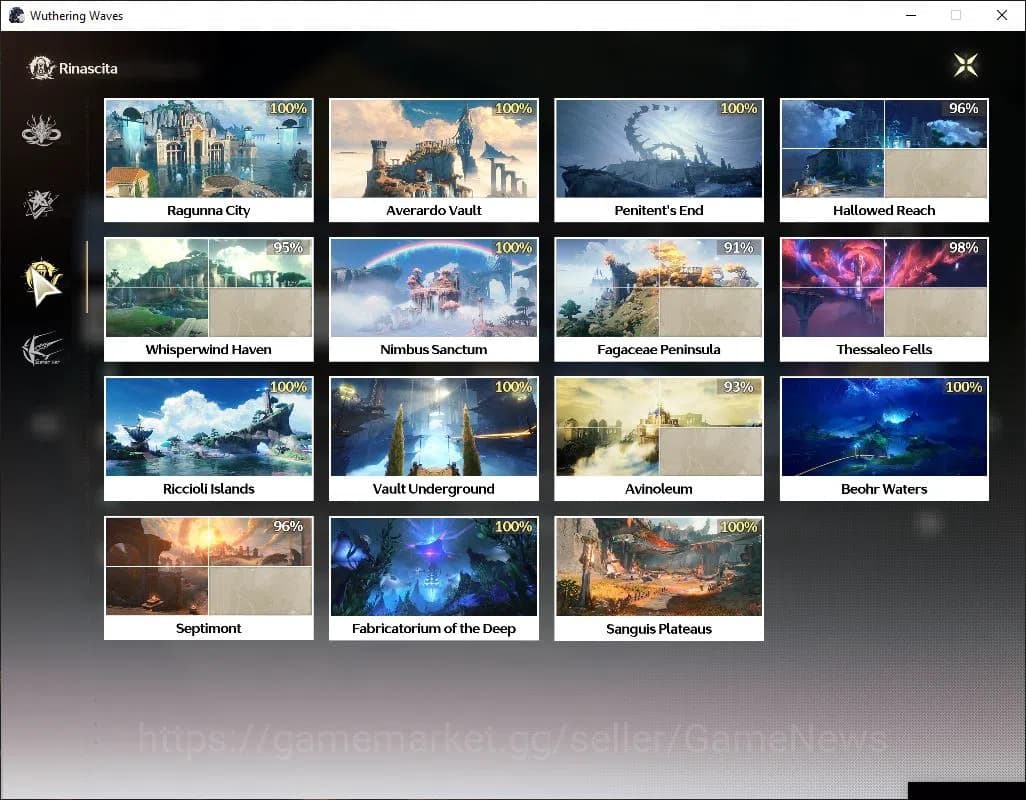Click the Rinascita emblem icon in header
Viewport: 1026px width, 800px height.
tap(41, 68)
